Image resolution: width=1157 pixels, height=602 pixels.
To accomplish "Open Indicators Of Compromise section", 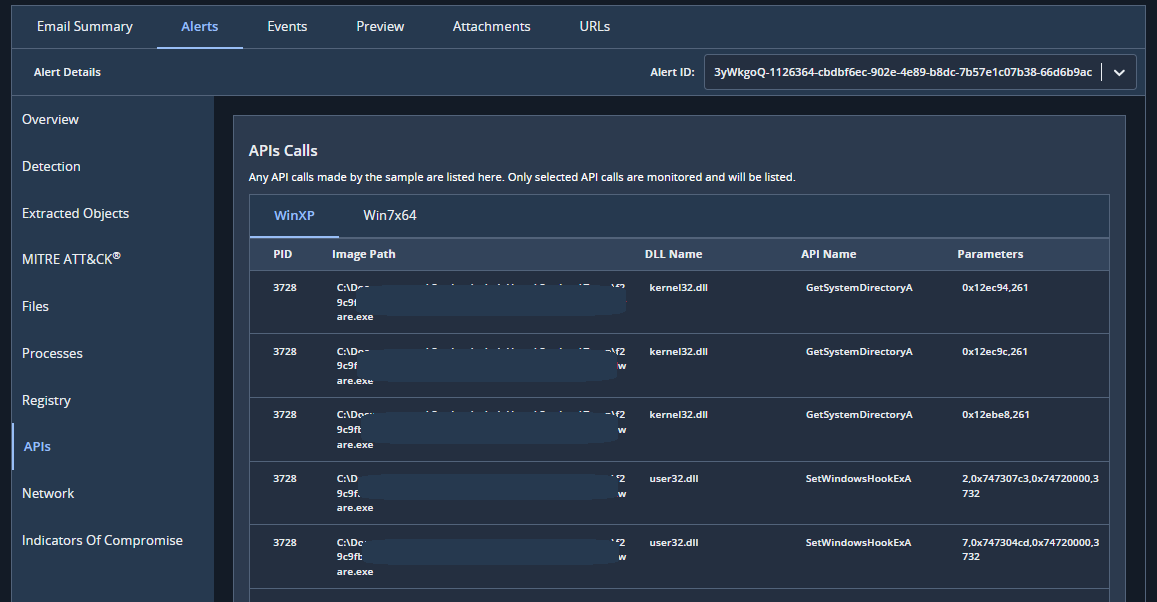I will point(102,541).
